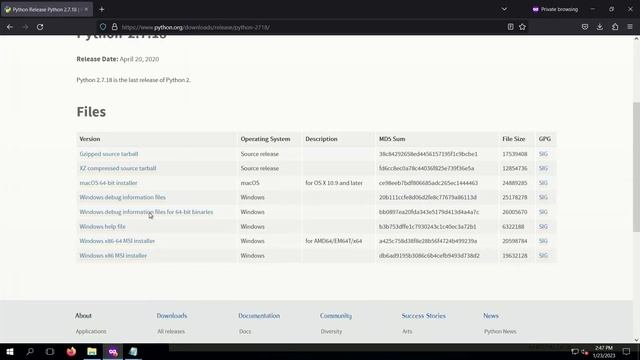The image size is (640, 360).
Task: Download the Windows help file
Action: 102,227
